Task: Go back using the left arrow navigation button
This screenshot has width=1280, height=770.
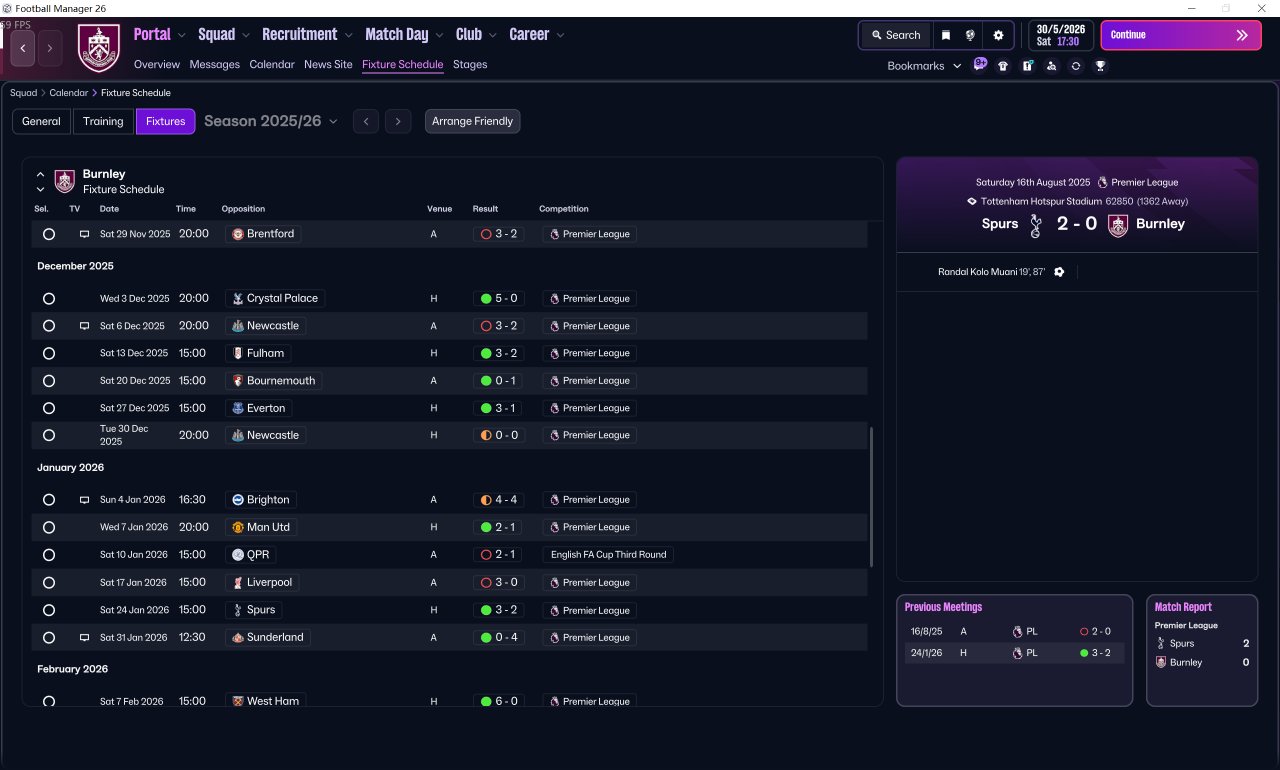Action: pos(23,48)
